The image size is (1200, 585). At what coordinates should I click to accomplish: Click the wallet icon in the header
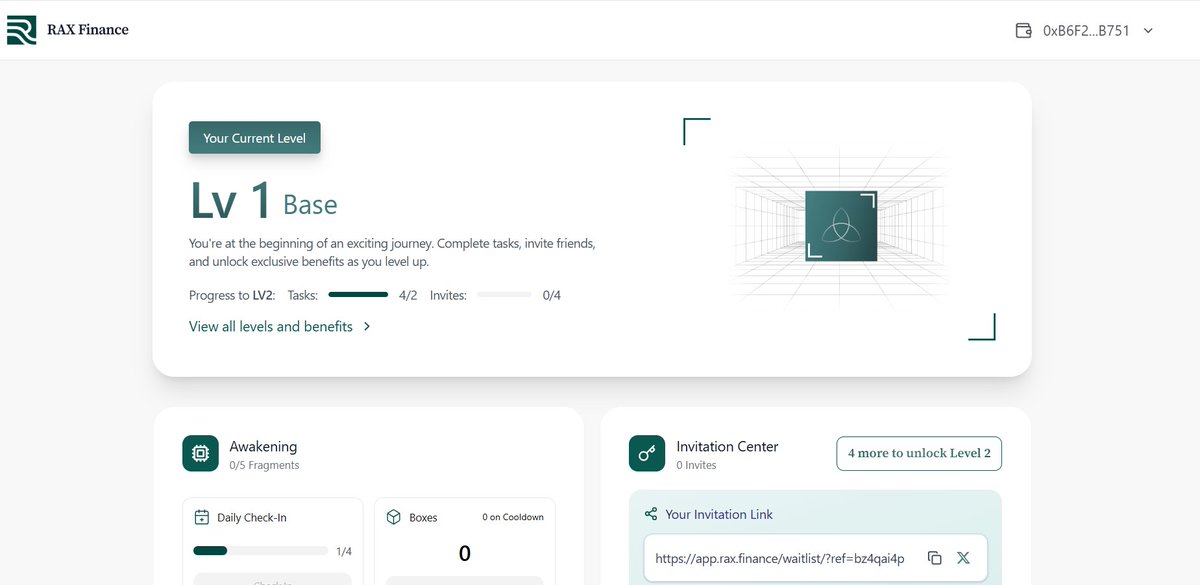coord(1023,31)
